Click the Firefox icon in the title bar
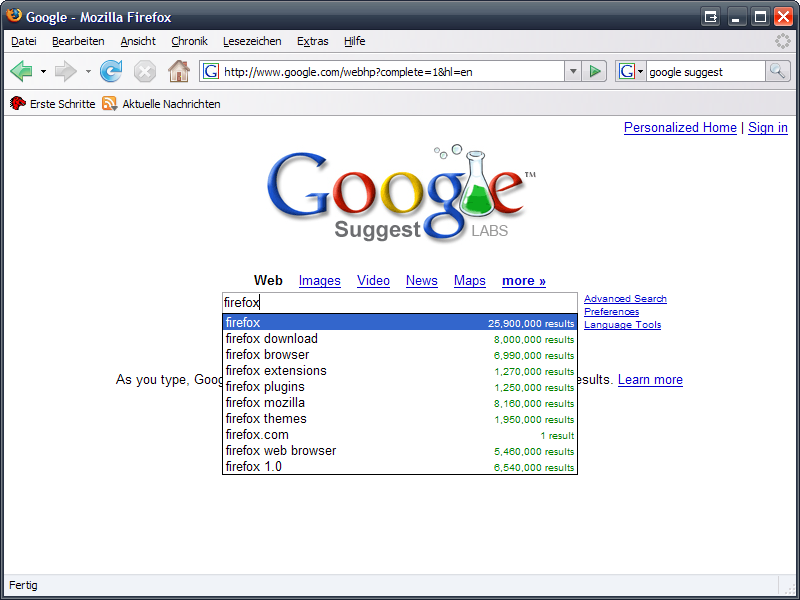800x600 pixels. click(x=14, y=16)
